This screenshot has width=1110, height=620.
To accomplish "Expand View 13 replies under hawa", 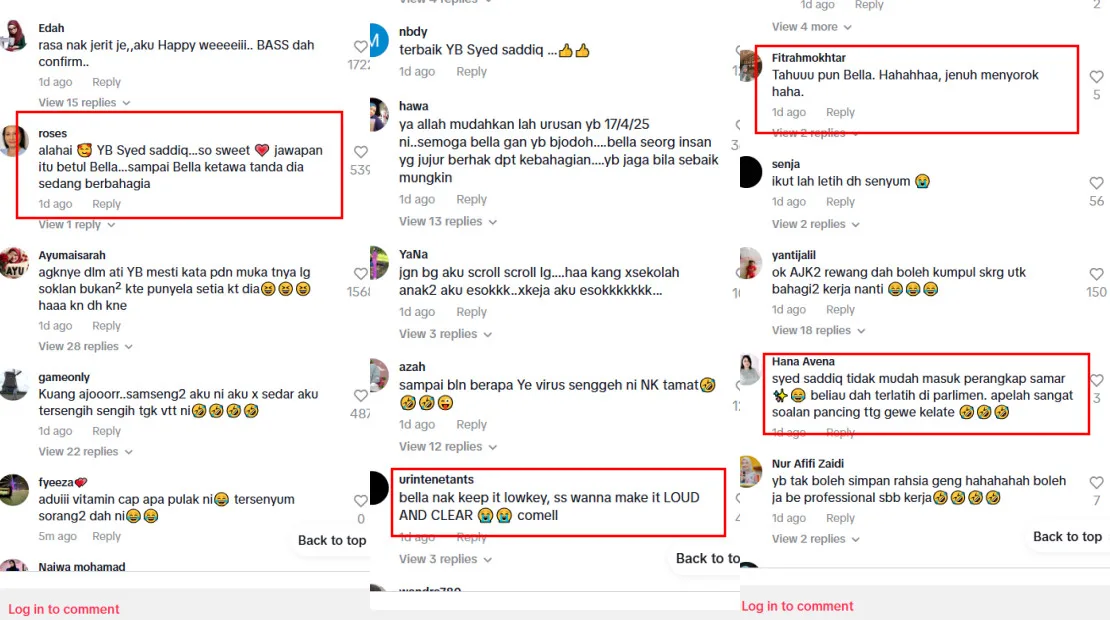I will (x=447, y=222).
